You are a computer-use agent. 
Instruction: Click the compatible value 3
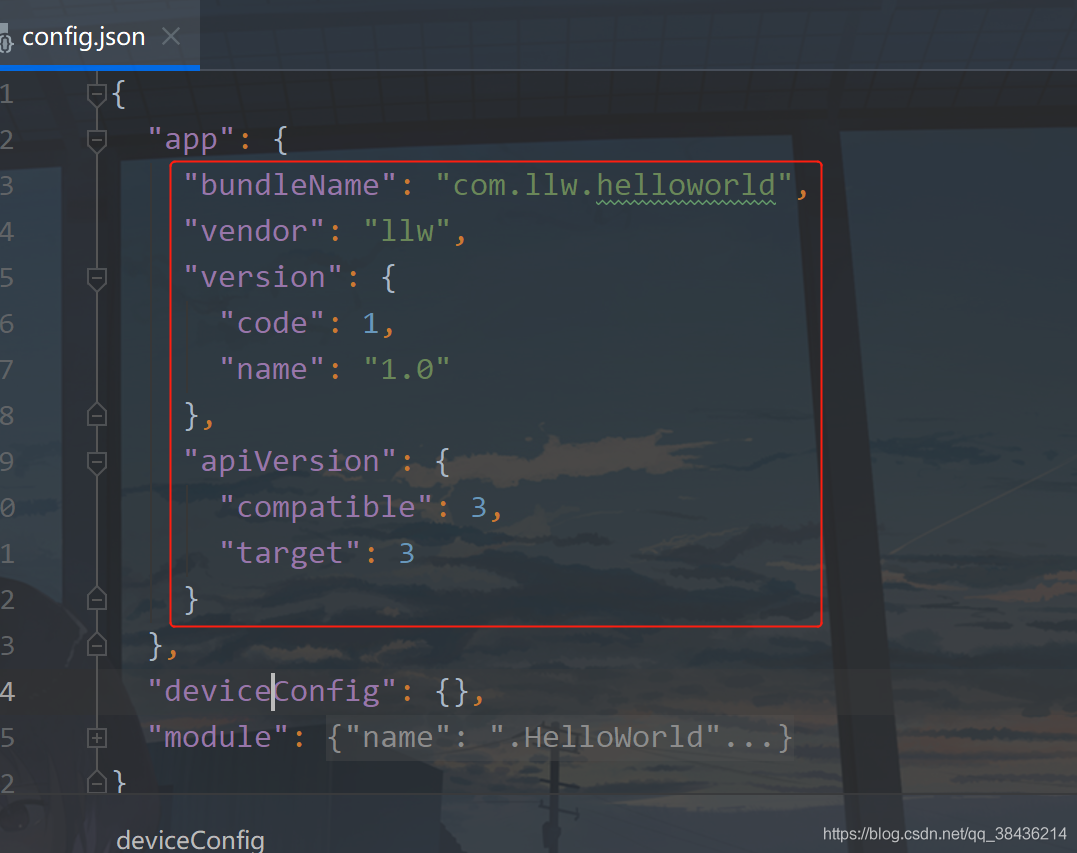[479, 508]
